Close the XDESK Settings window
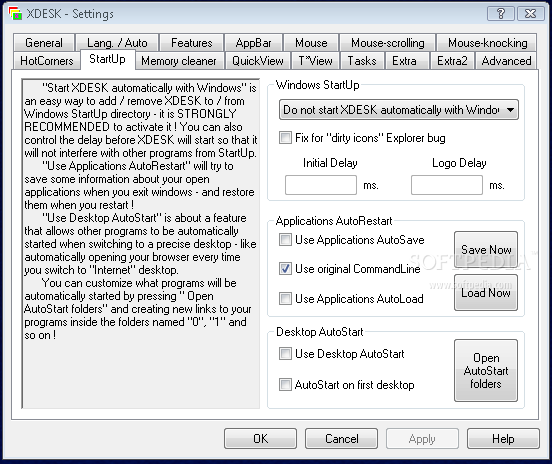The height and width of the screenshot is (464, 552). coord(530,14)
